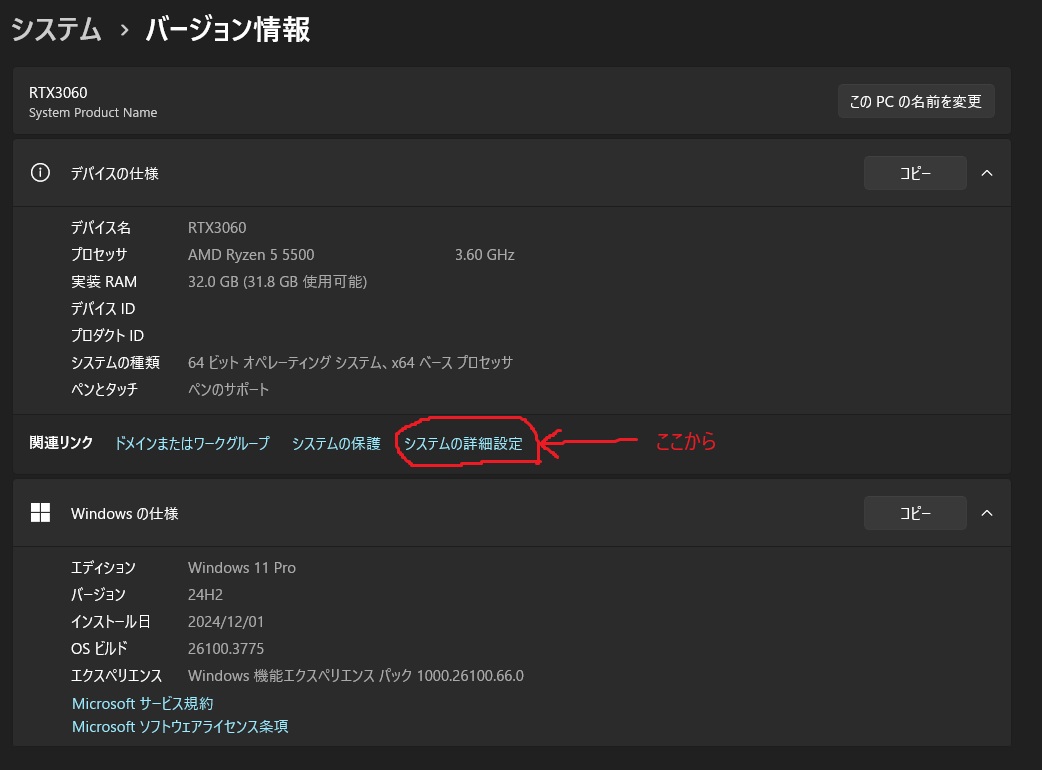Collapse the Windows の仕様 section chevron
1042x770 pixels.
[987, 513]
